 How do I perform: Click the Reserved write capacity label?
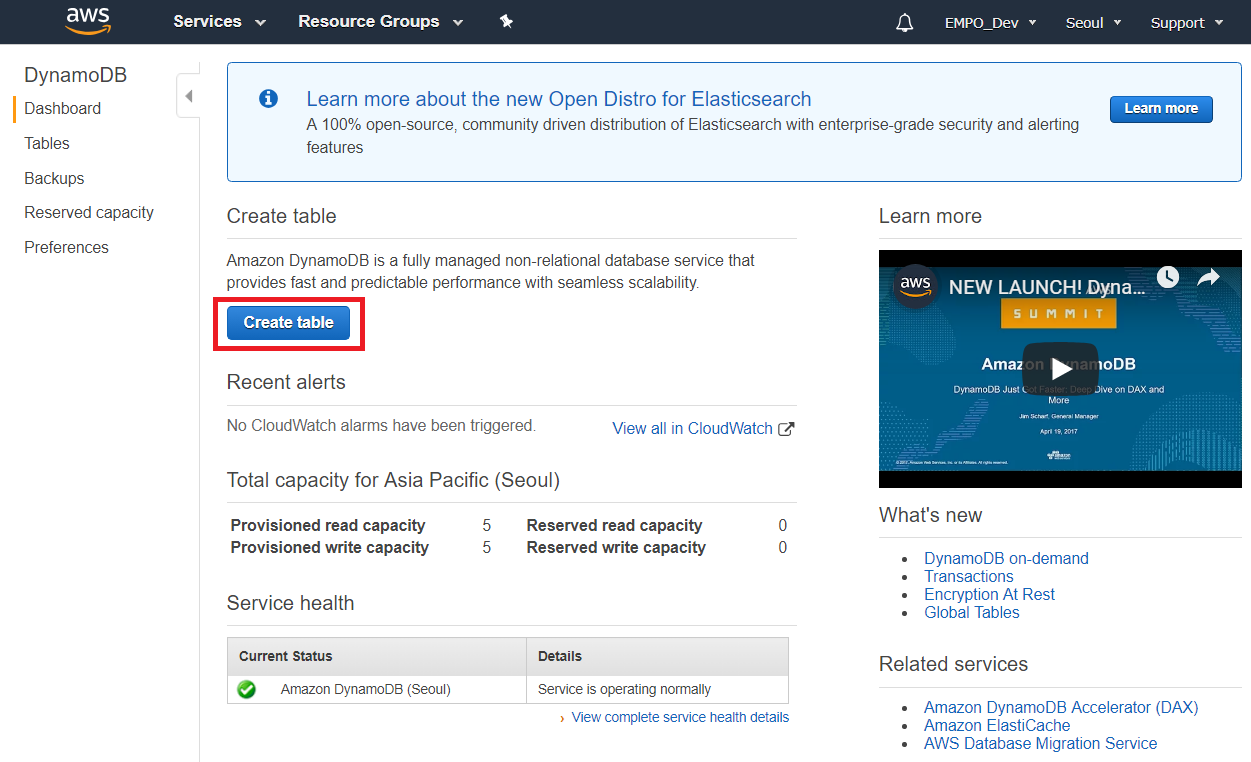tap(616, 547)
